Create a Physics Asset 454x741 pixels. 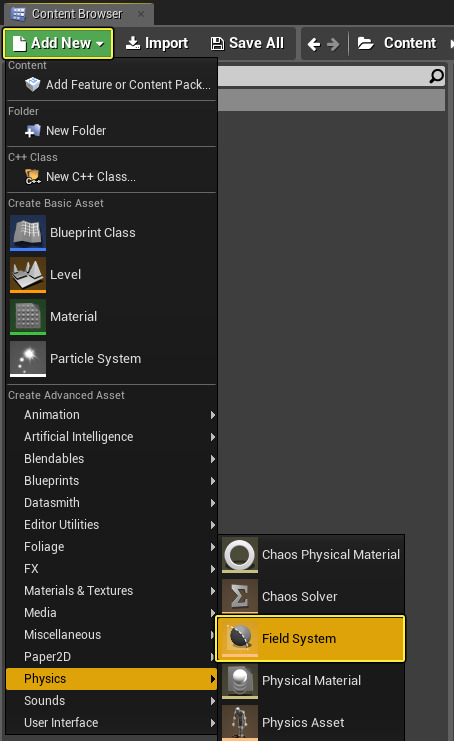(311, 723)
